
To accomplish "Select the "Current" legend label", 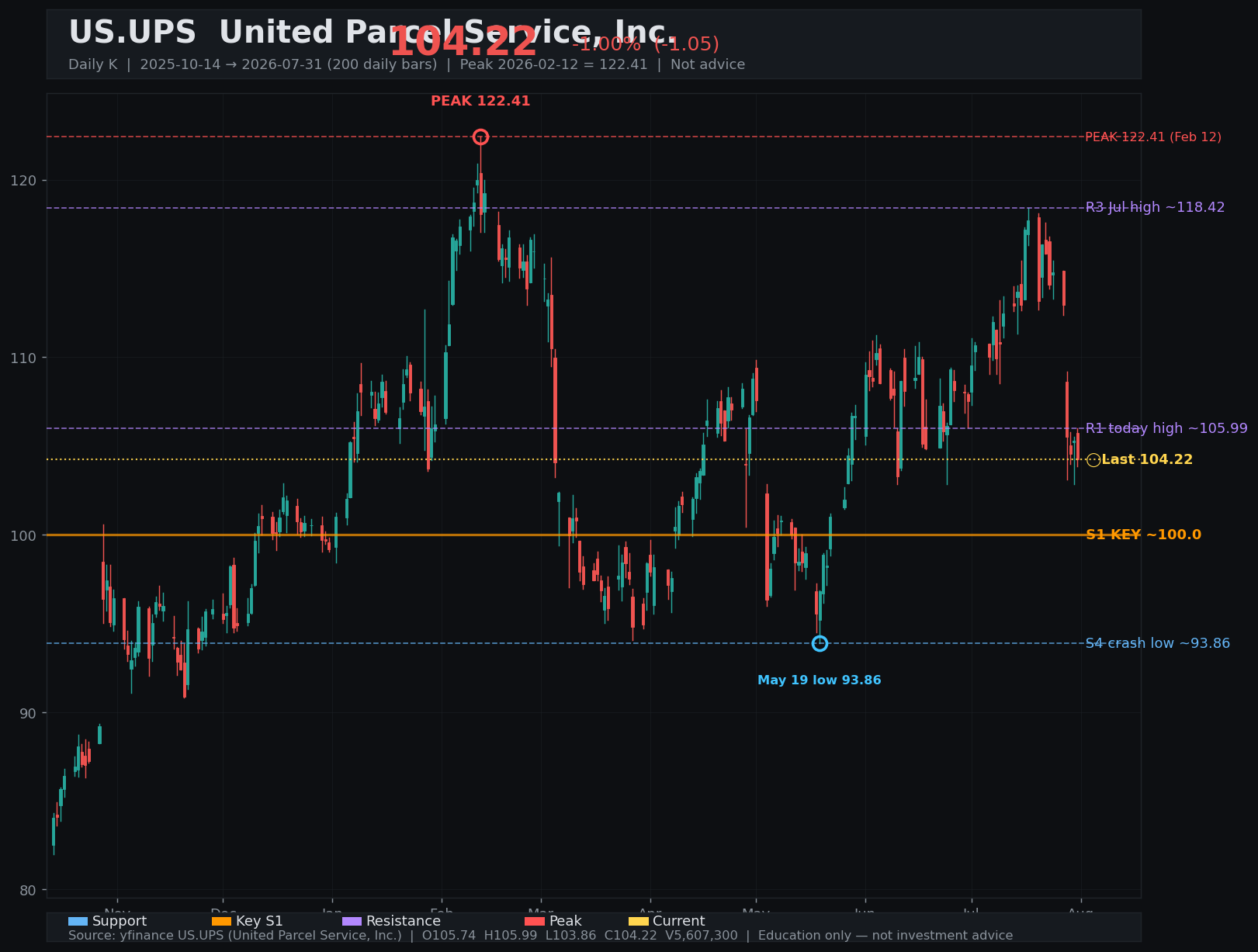I will (x=678, y=922).
